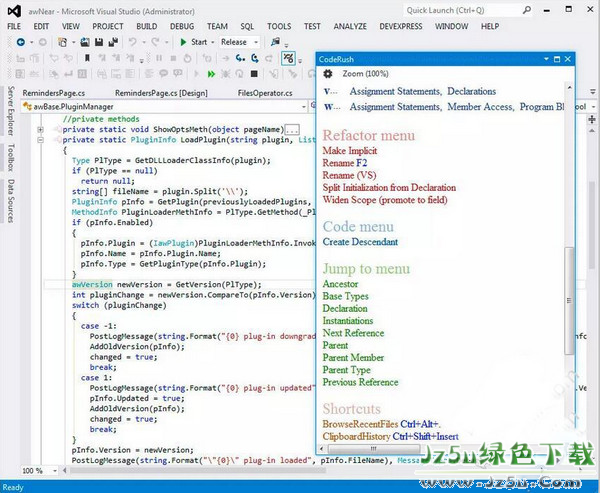Image resolution: width=601 pixels, height=495 pixels.
Task: Open the FILE menu
Action: click(14, 26)
